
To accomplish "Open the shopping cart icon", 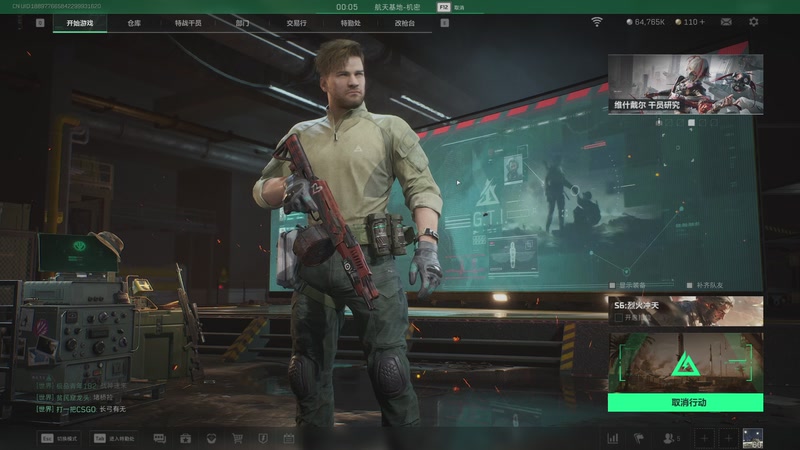I will (237, 438).
